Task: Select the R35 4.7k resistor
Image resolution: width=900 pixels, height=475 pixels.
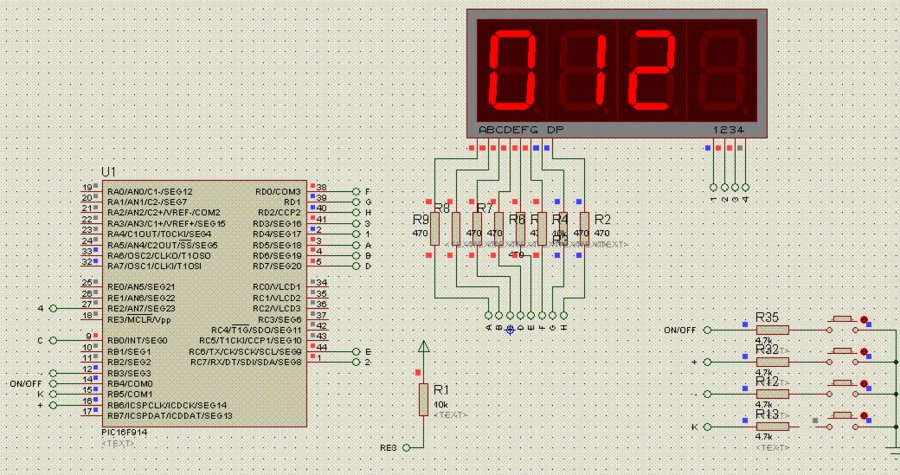Action: (770, 329)
